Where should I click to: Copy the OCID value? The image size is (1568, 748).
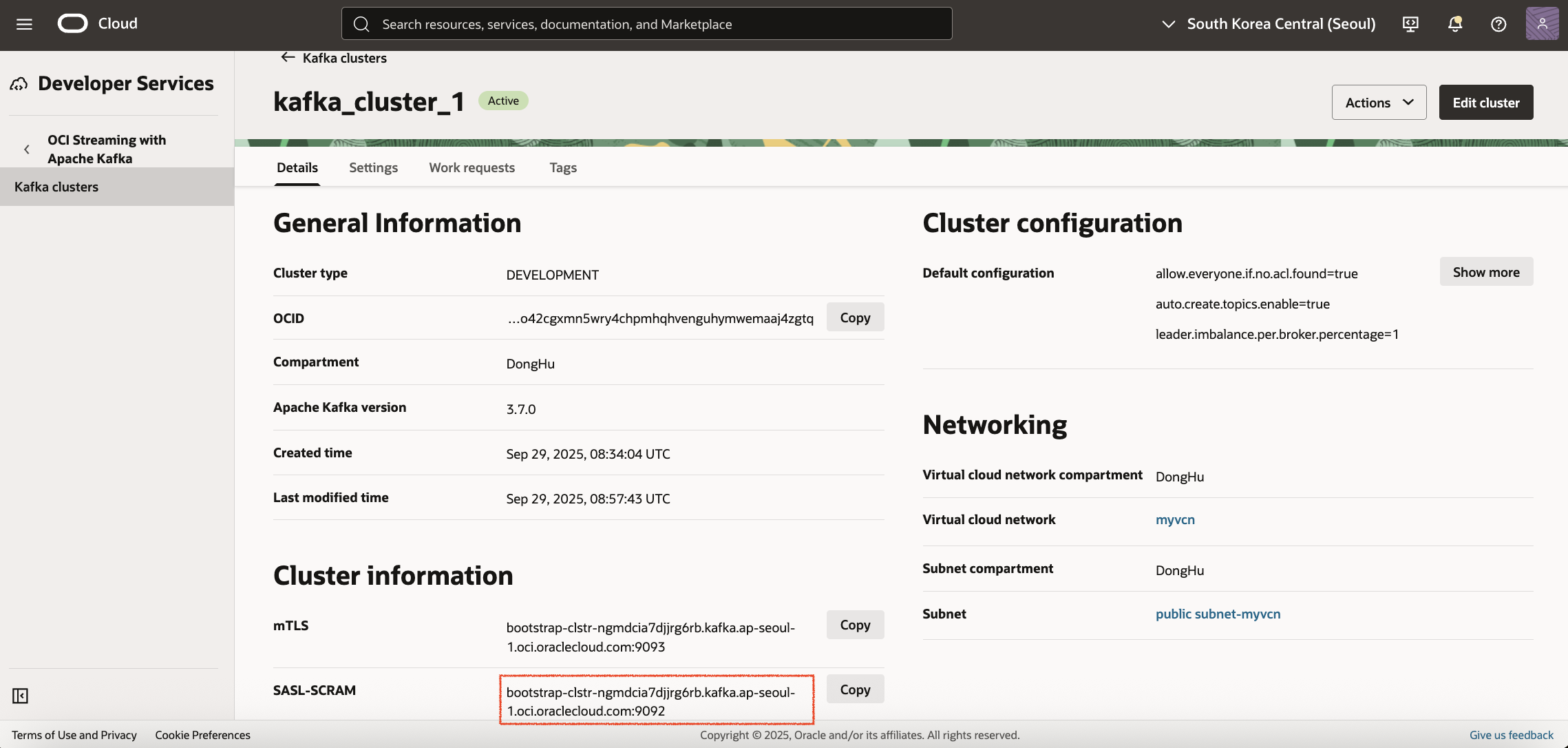pos(855,318)
